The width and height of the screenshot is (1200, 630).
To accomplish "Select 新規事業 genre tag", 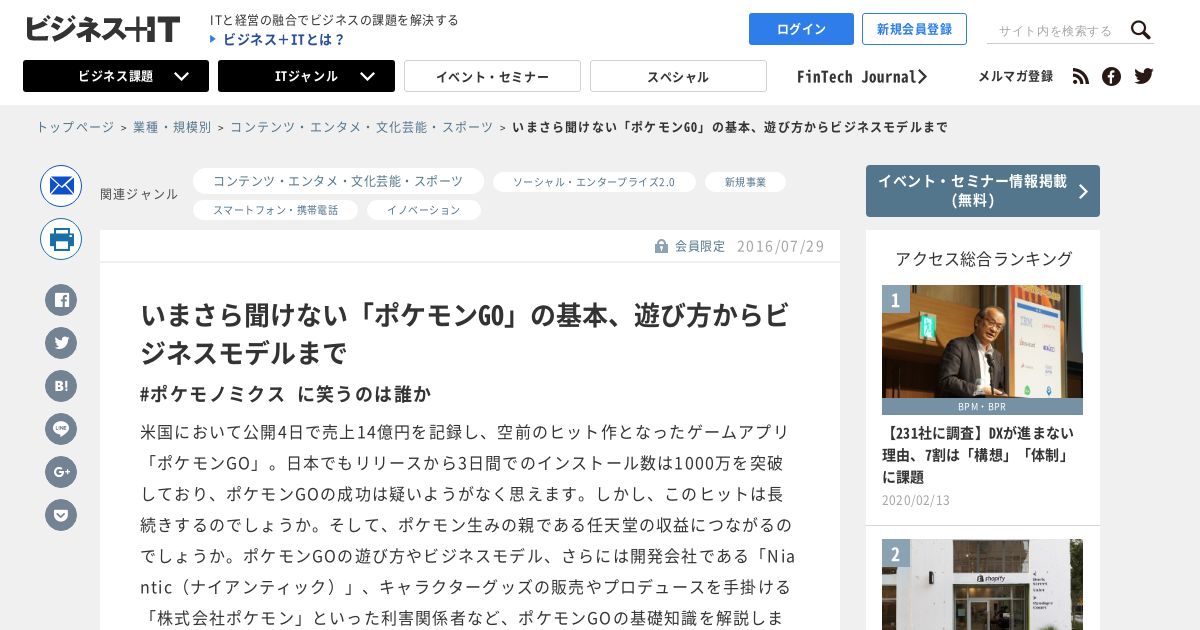I will coord(745,182).
